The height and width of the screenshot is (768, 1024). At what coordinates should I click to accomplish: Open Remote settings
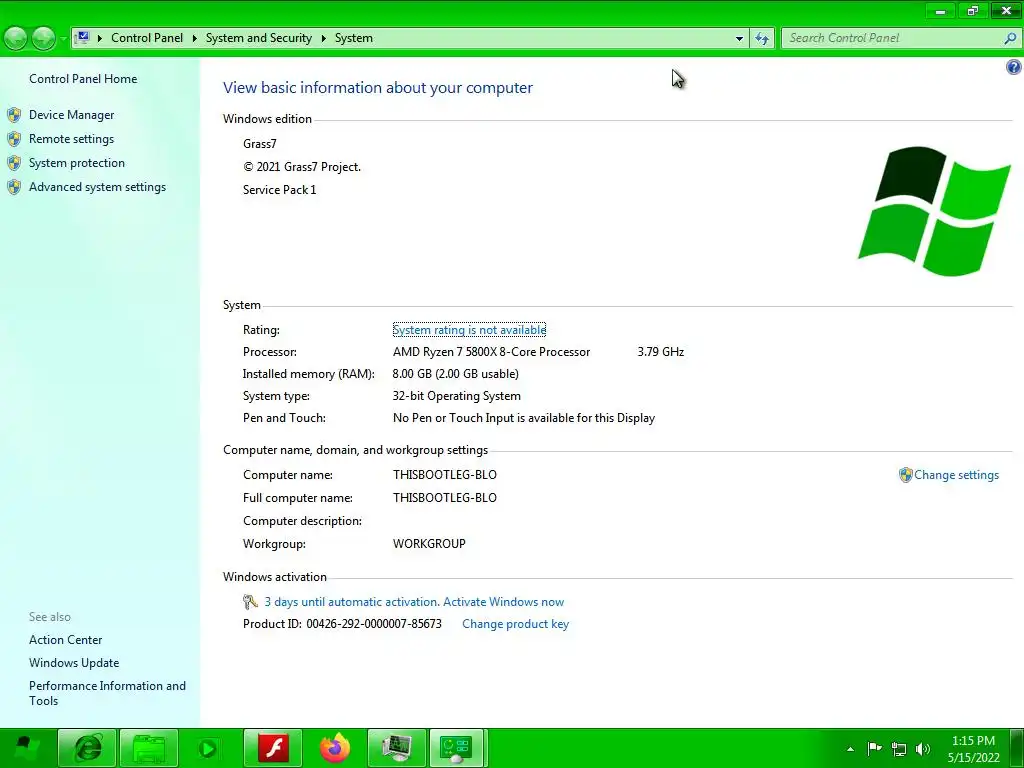coord(71,138)
